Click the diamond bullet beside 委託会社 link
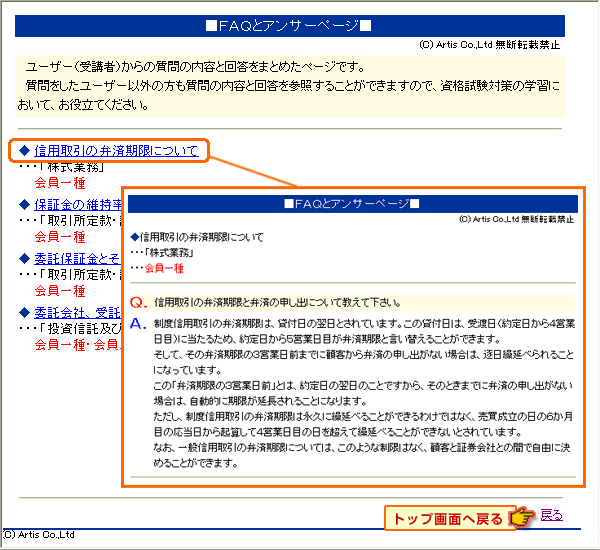Image resolution: width=600 pixels, height=550 pixels. click(25, 312)
